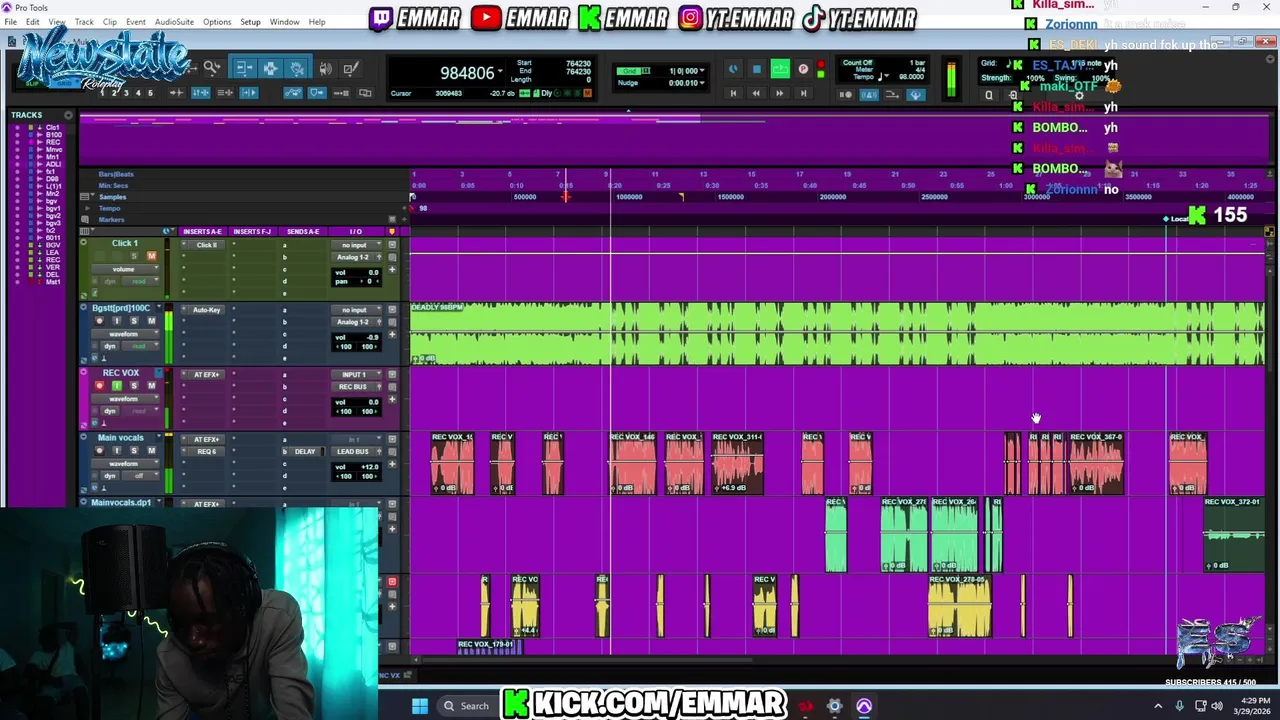Toggle Tab to Transients icon

pyautogui.click(x=177, y=93)
